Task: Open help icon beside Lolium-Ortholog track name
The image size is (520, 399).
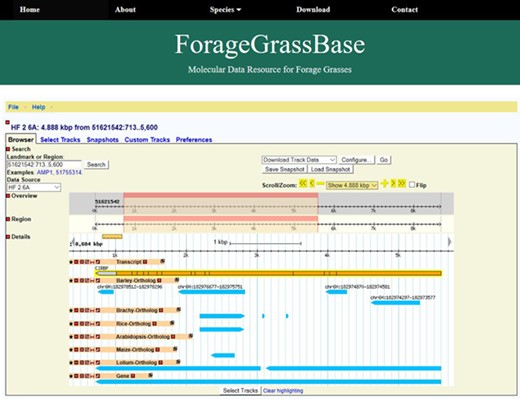Action: [x=160, y=363]
